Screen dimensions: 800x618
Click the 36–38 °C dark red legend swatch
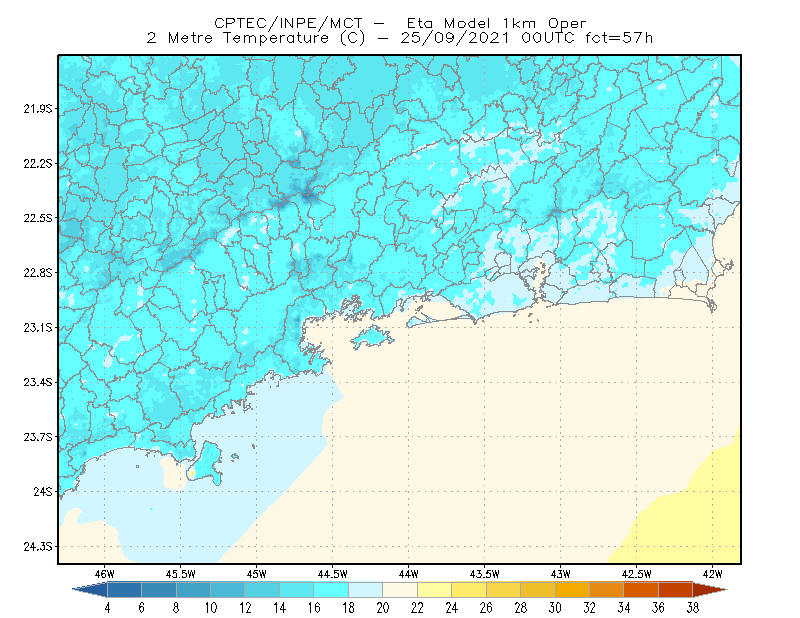pyautogui.click(x=675, y=590)
